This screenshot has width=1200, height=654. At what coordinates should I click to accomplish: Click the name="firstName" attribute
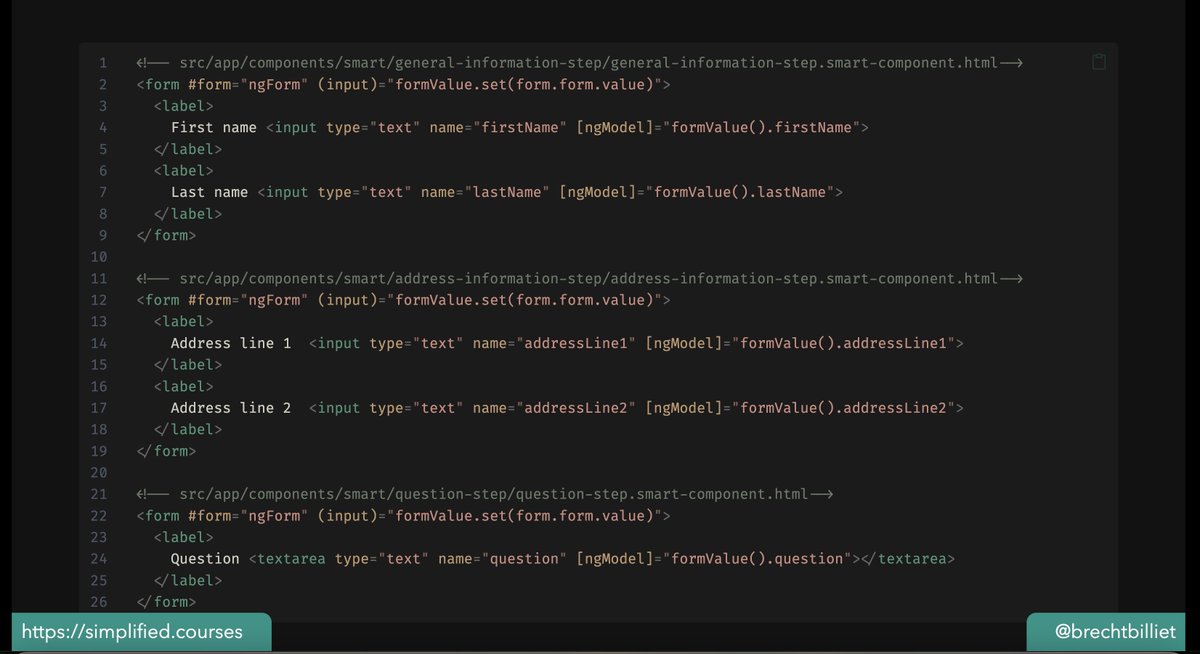[x=498, y=128]
